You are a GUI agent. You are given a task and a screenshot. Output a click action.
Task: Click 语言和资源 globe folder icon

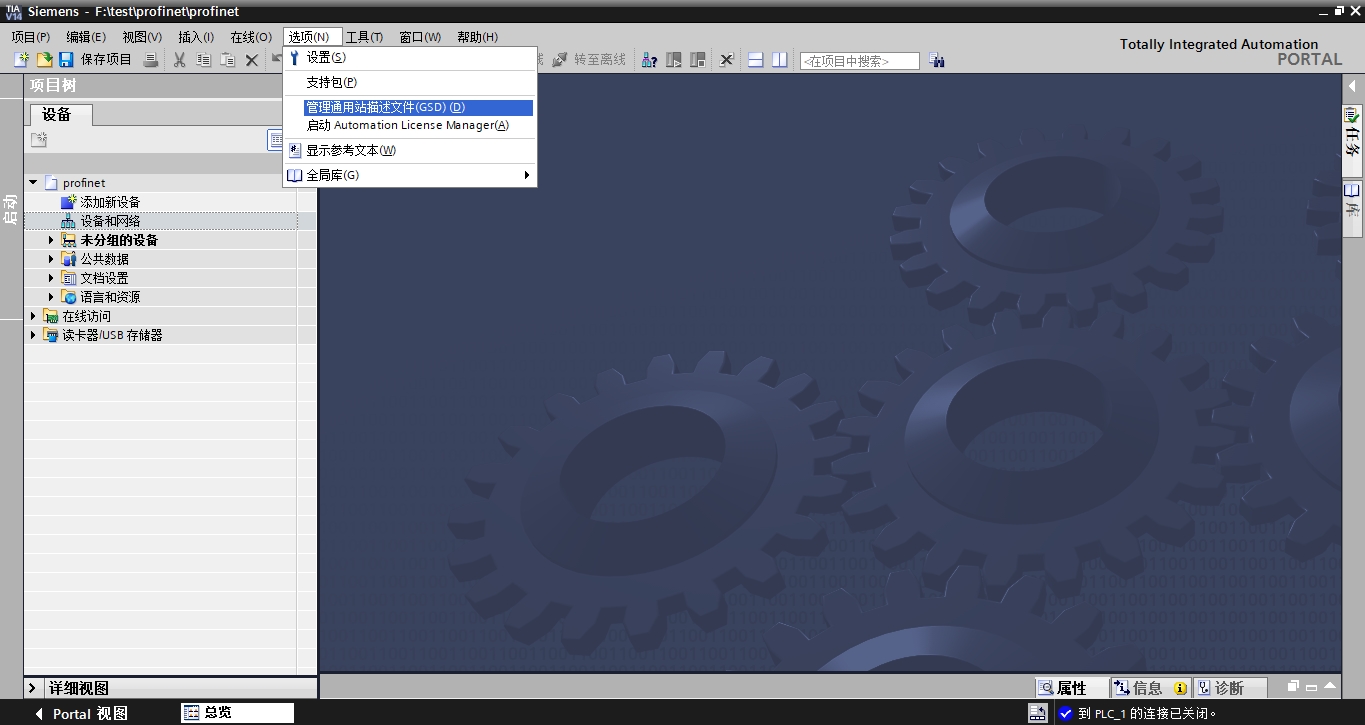click(69, 297)
